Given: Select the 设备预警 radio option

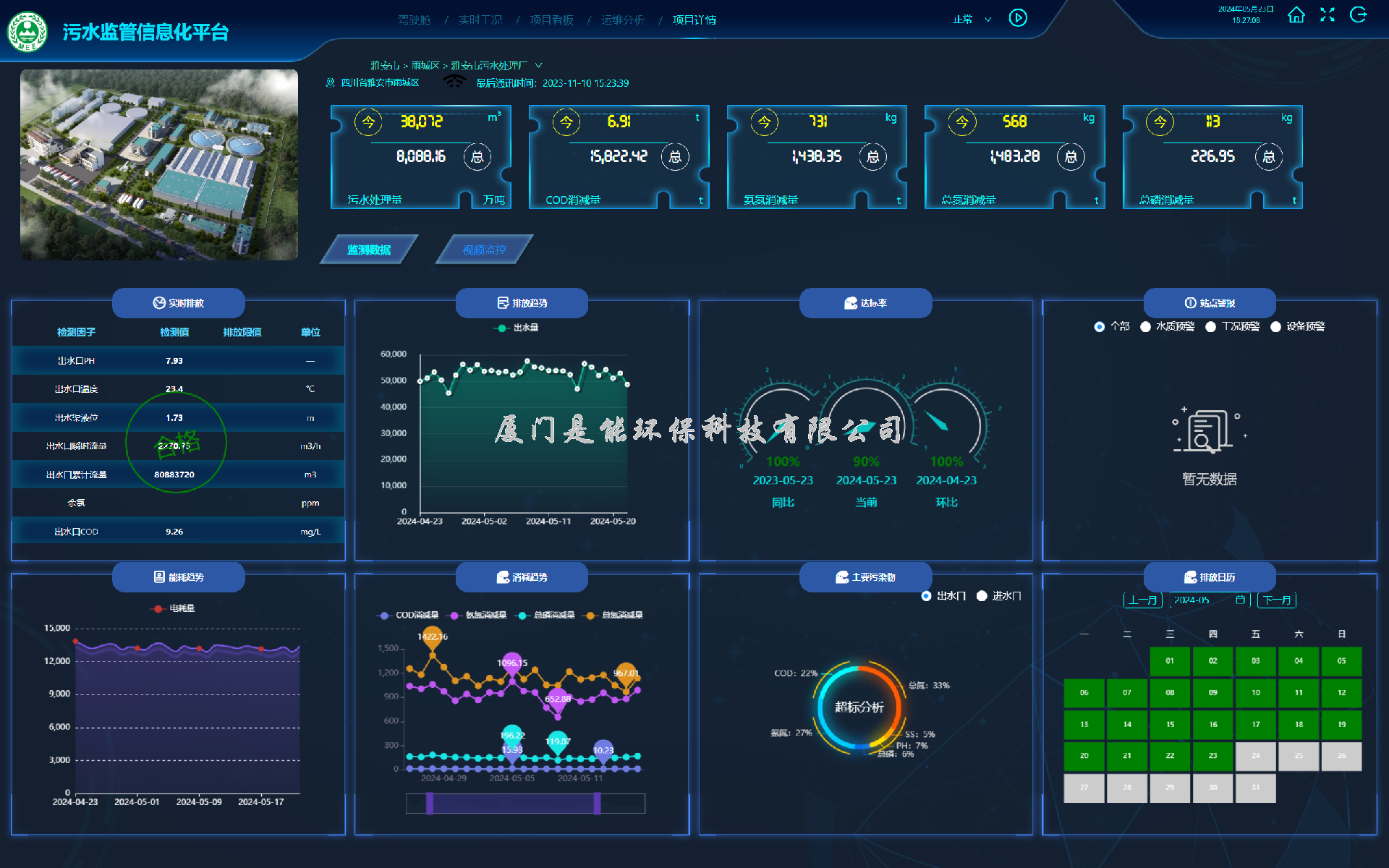Looking at the screenshot, I should (x=1275, y=327).
